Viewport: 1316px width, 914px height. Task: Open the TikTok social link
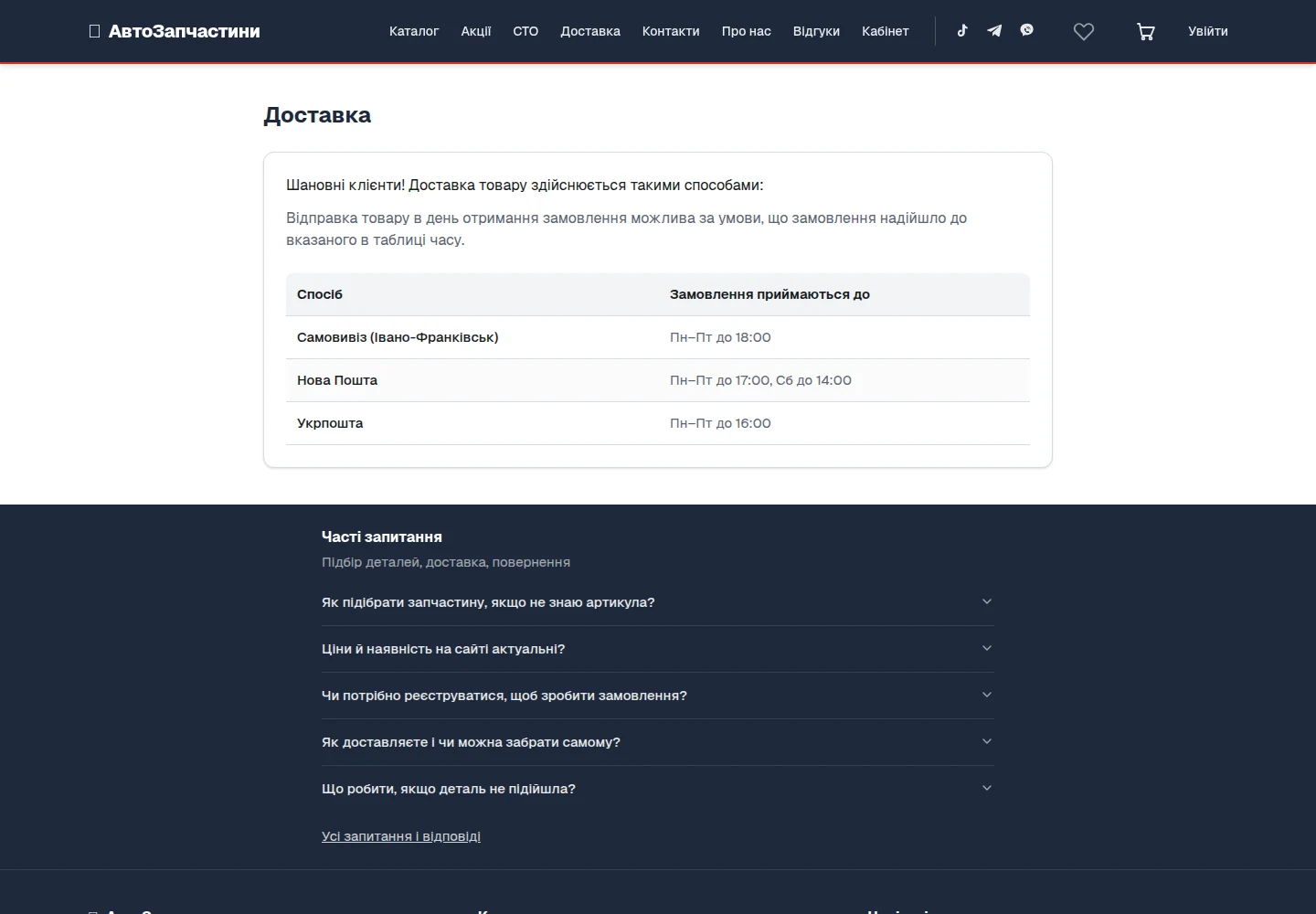962,31
